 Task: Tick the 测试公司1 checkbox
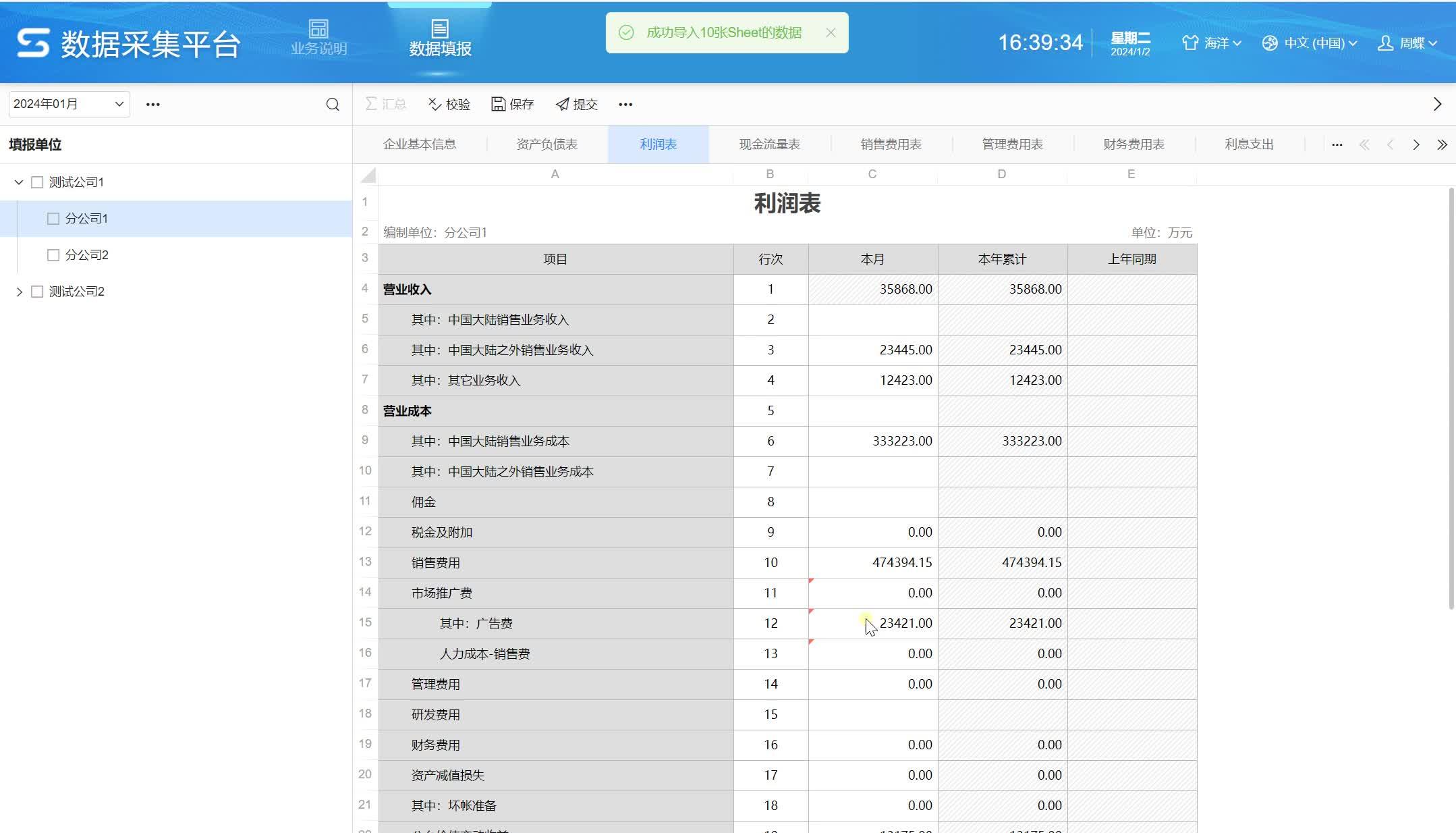pyautogui.click(x=37, y=182)
